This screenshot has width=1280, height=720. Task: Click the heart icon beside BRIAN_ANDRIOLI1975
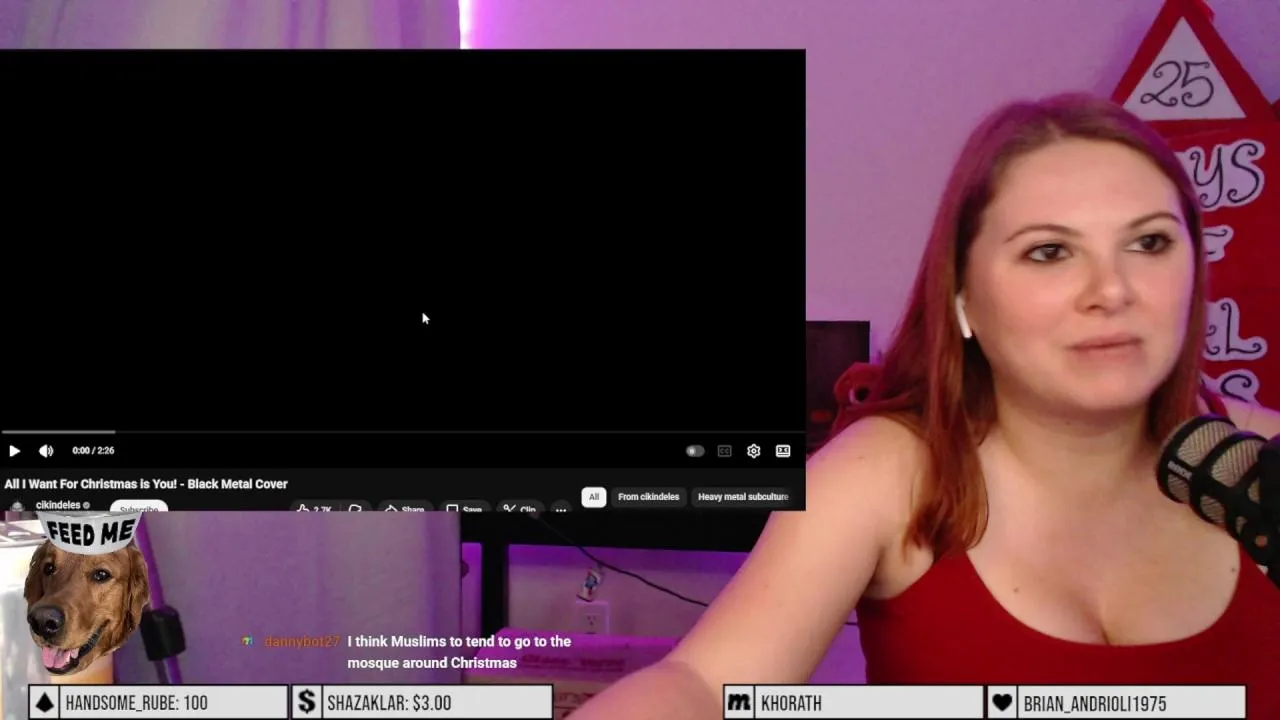(1002, 703)
